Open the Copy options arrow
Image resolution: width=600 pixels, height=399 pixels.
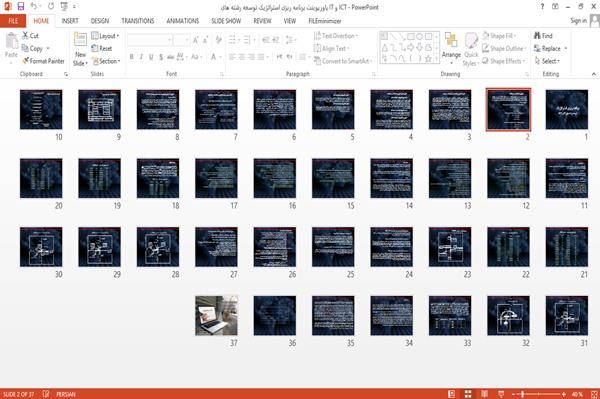[x=48, y=48]
